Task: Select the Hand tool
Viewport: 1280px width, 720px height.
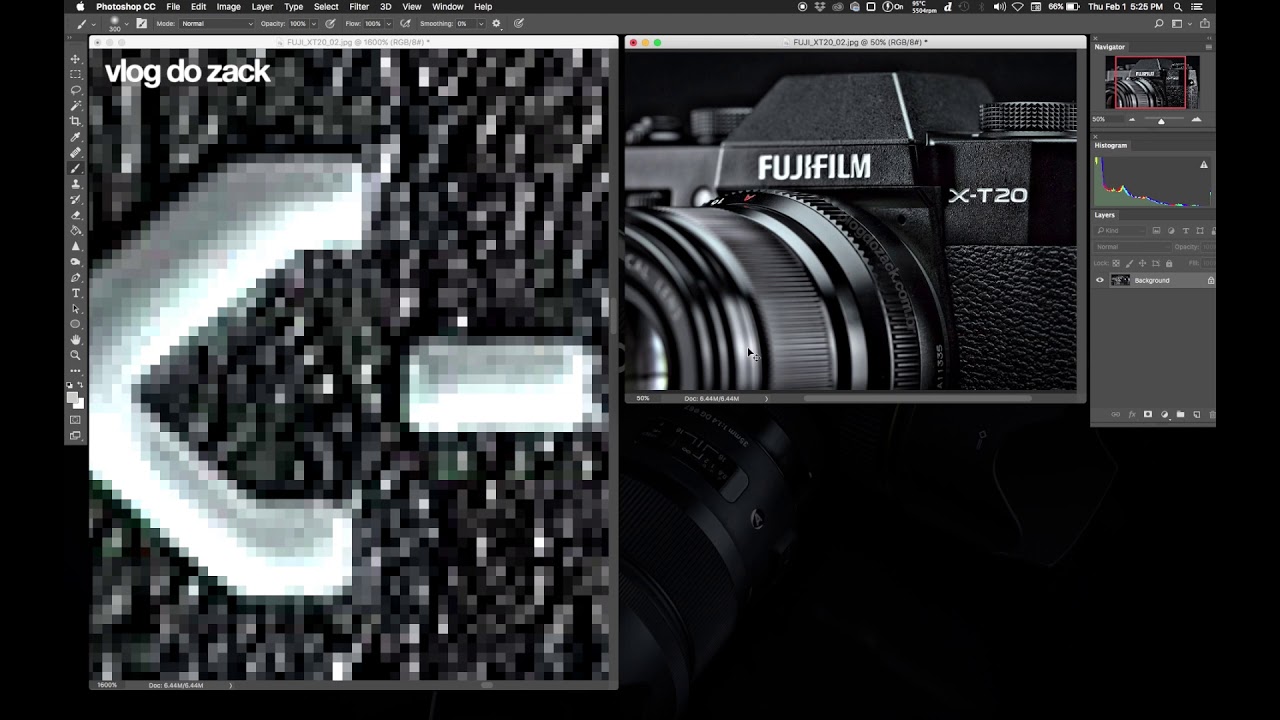Action: click(75, 340)
